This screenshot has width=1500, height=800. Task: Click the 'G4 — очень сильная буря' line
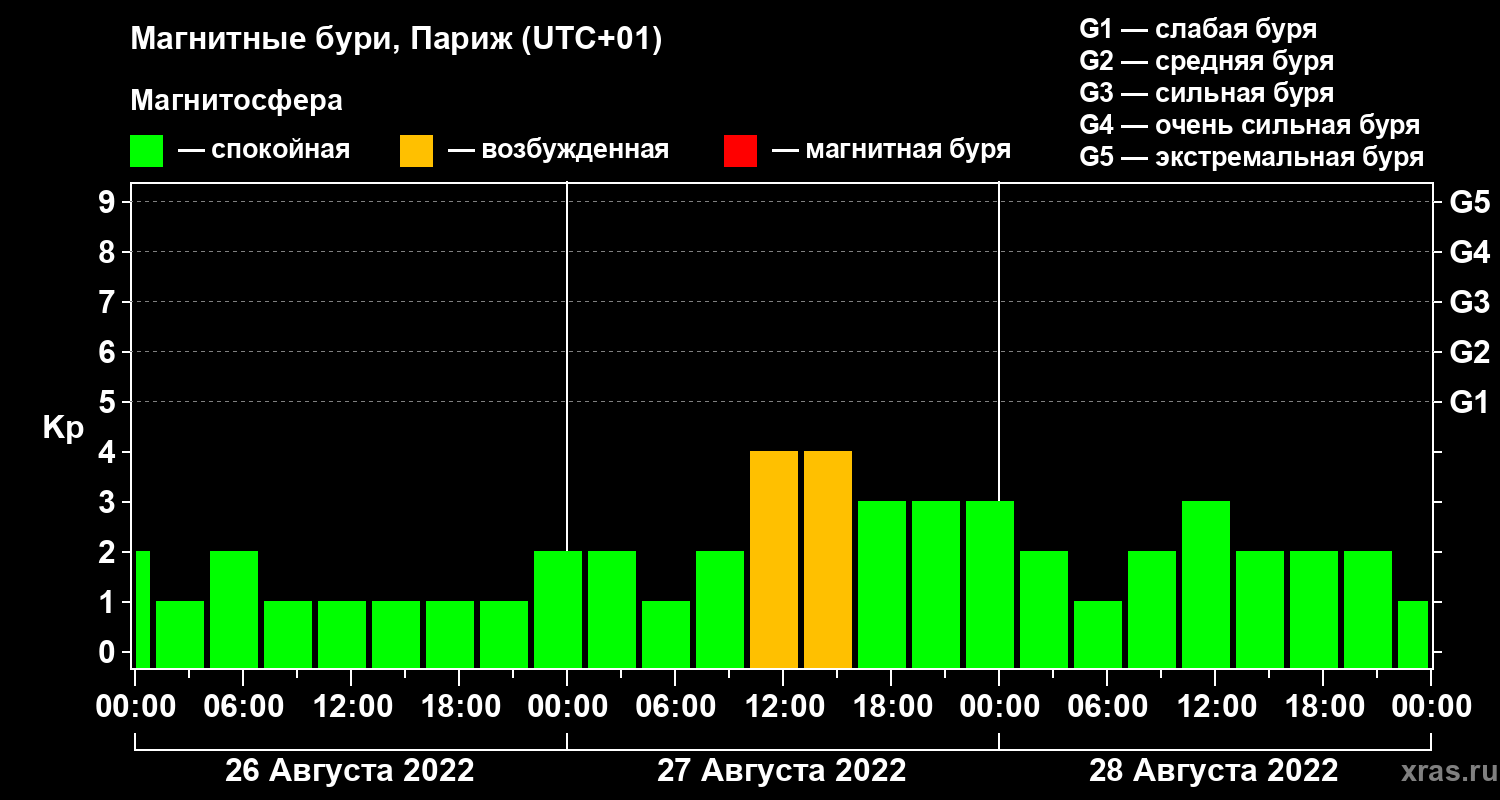tap(1249, 125)
